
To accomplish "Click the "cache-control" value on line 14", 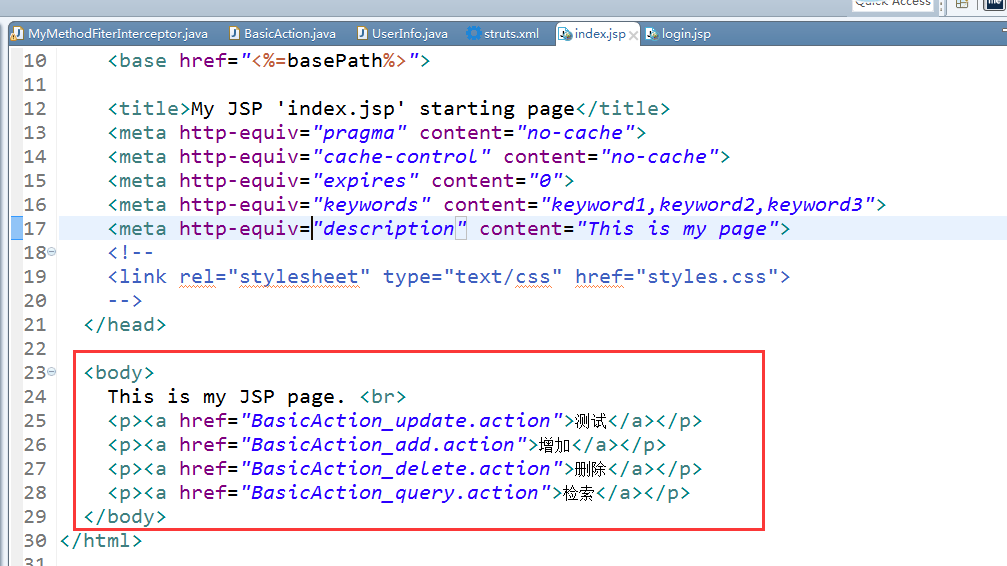I will tap(400, 157).
